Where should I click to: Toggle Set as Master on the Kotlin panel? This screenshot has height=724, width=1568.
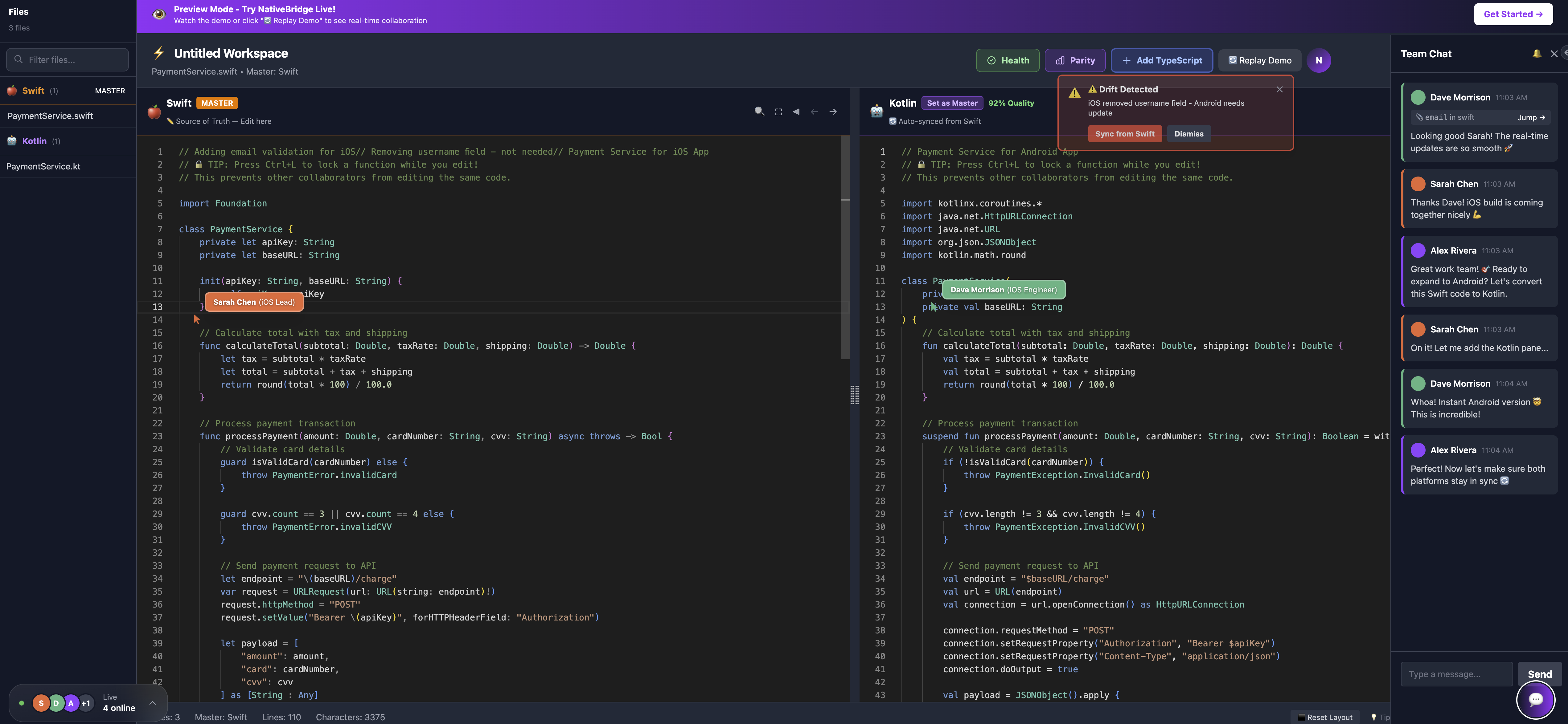[x=952, y=103]
